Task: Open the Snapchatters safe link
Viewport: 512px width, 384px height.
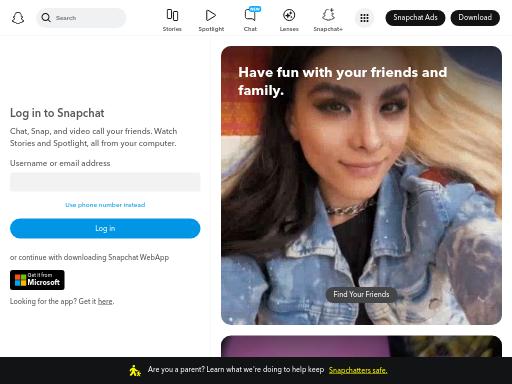Action: click(x=358, y=370)
